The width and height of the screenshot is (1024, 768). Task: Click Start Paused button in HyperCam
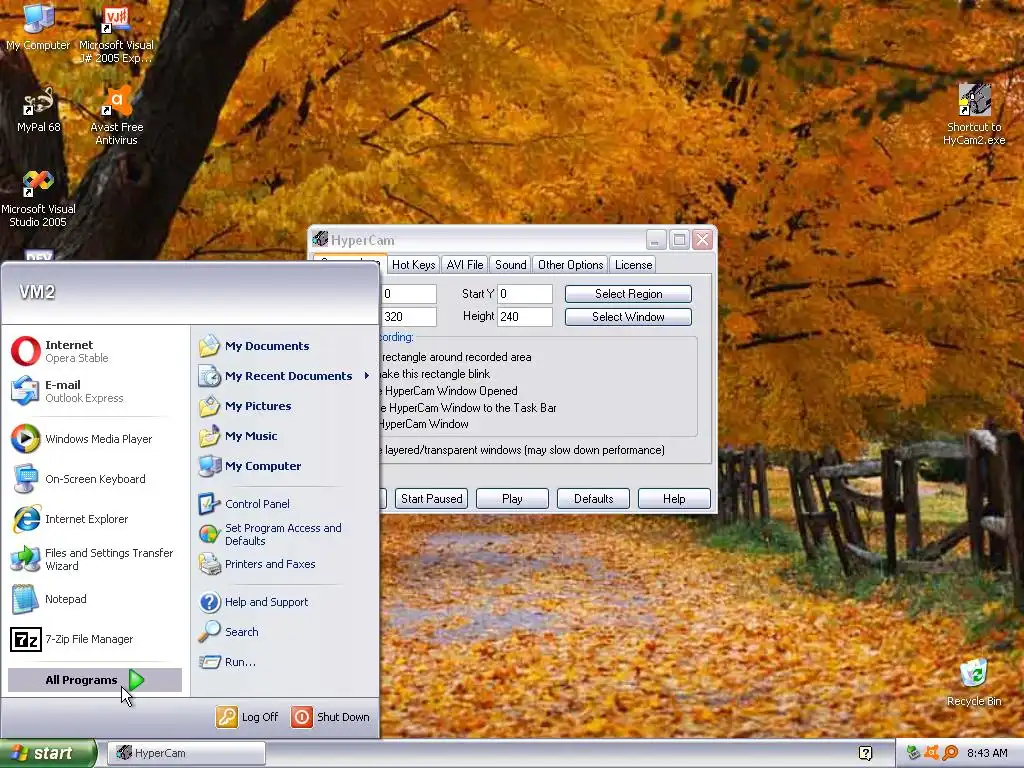(432, 498)
